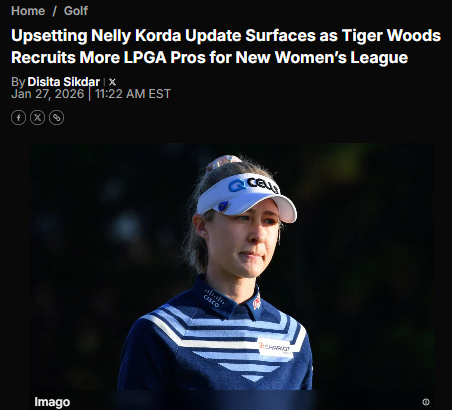Click the image info icon at the photo's corner
452x410 pixels.
point(426,402)
